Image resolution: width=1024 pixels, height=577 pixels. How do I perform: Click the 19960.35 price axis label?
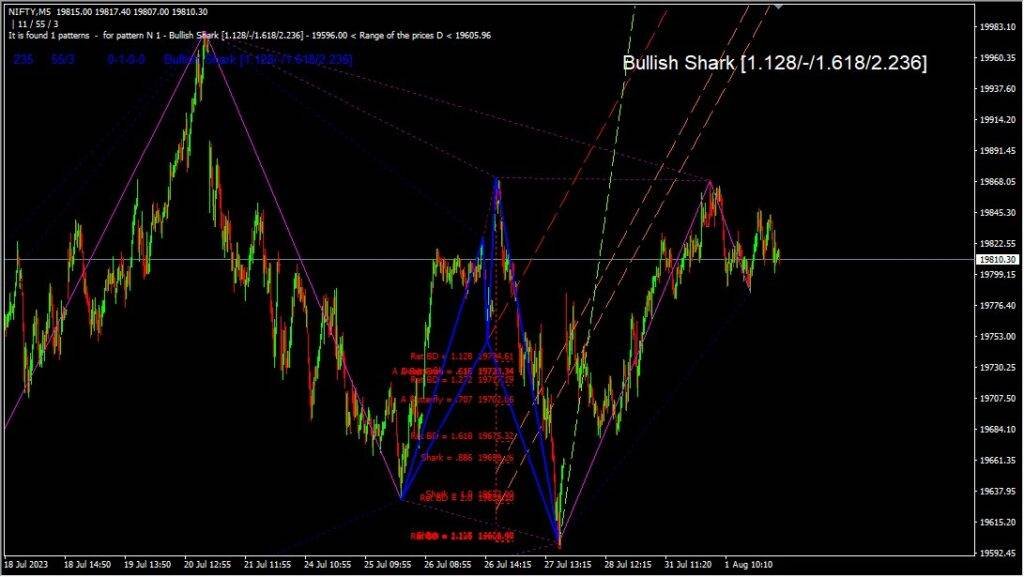point(997,57)
